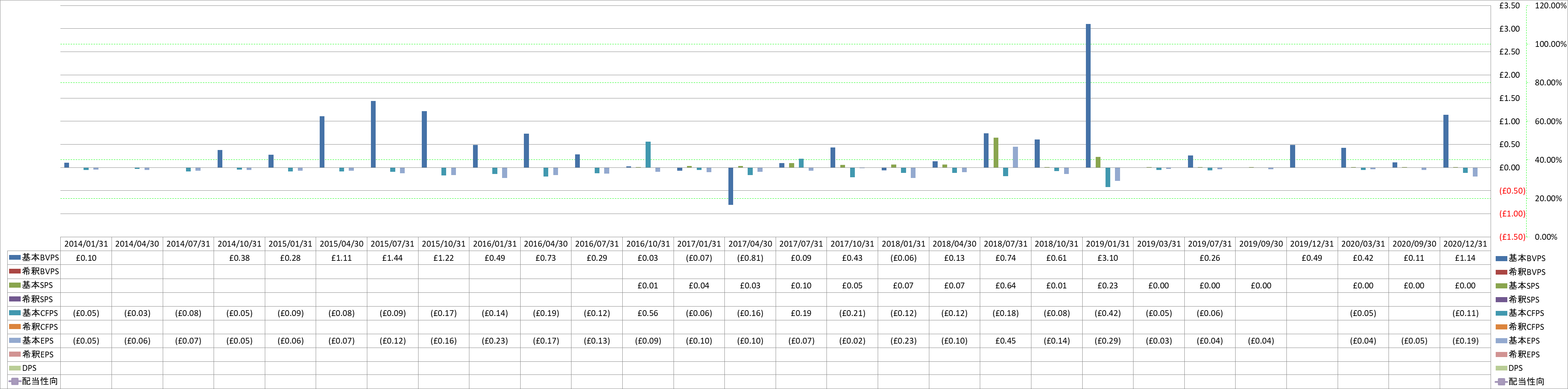The width and height of the screenshot is (1568, 389).
Task: Click the tallest 基本BVPS bar at 2019/01/31
Action: (1088, 96)
